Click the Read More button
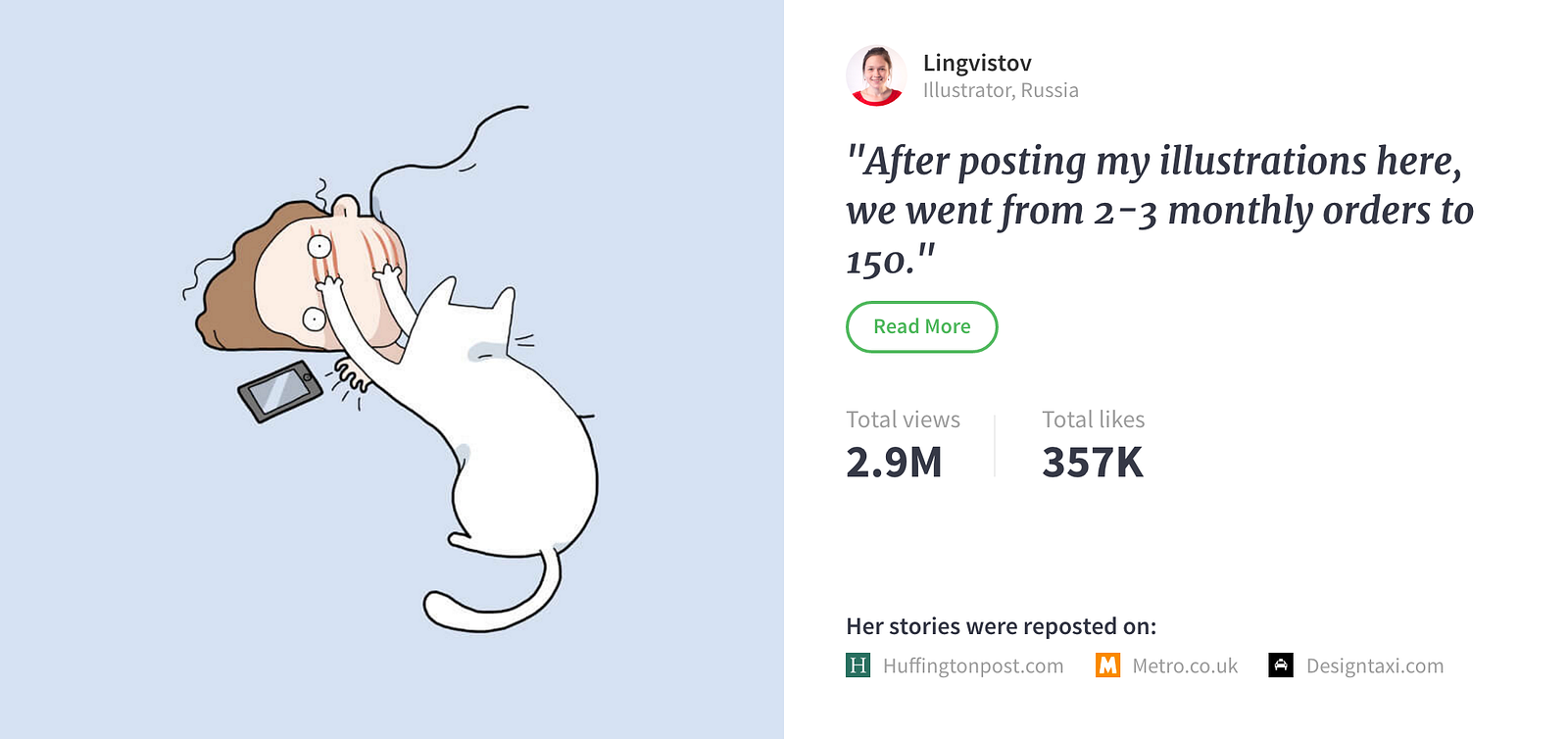1568x739 pixels. [x=921, y=326]
